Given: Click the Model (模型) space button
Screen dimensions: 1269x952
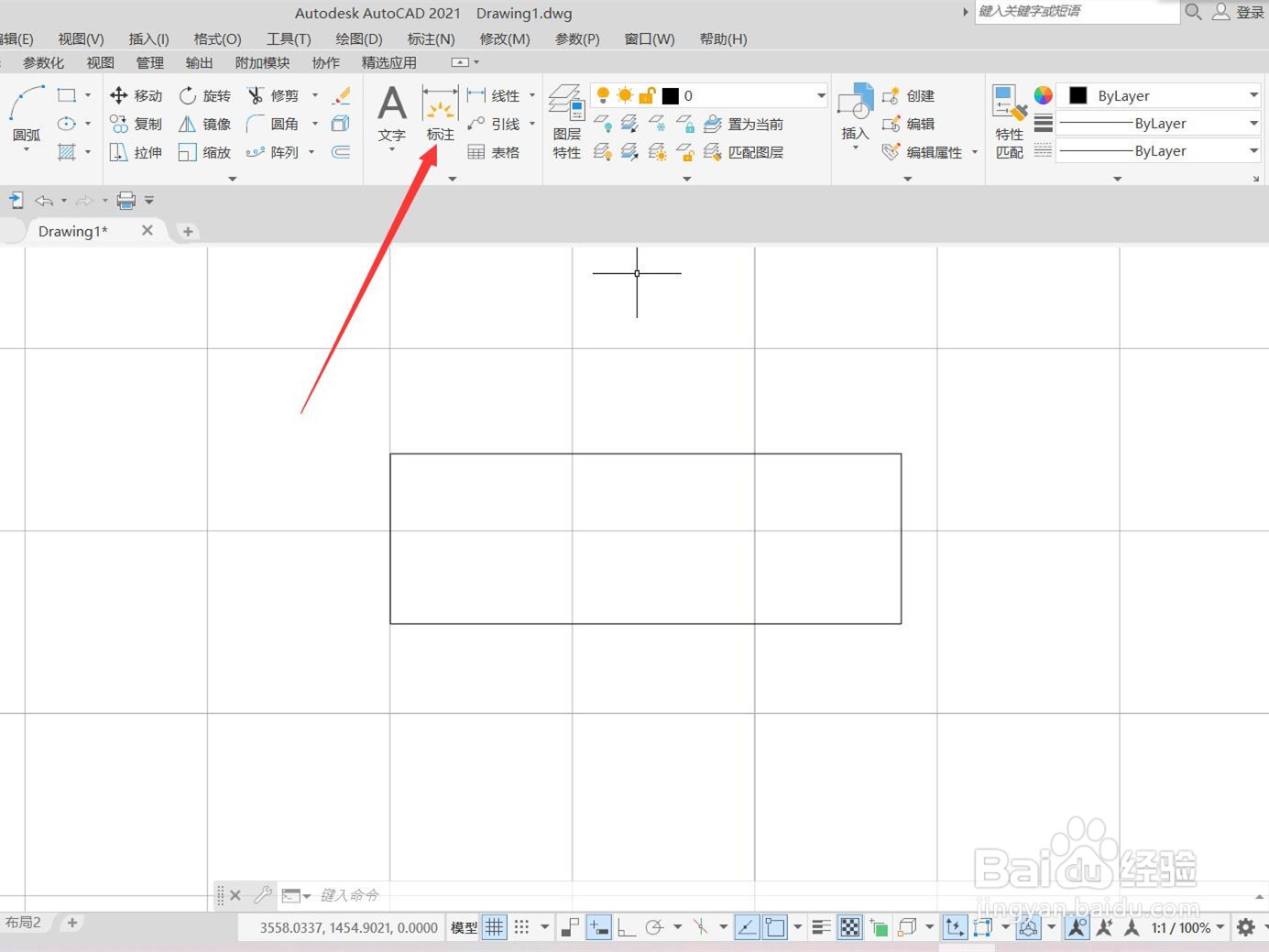Looking at the screenshot, I should (x=464, y=927).
